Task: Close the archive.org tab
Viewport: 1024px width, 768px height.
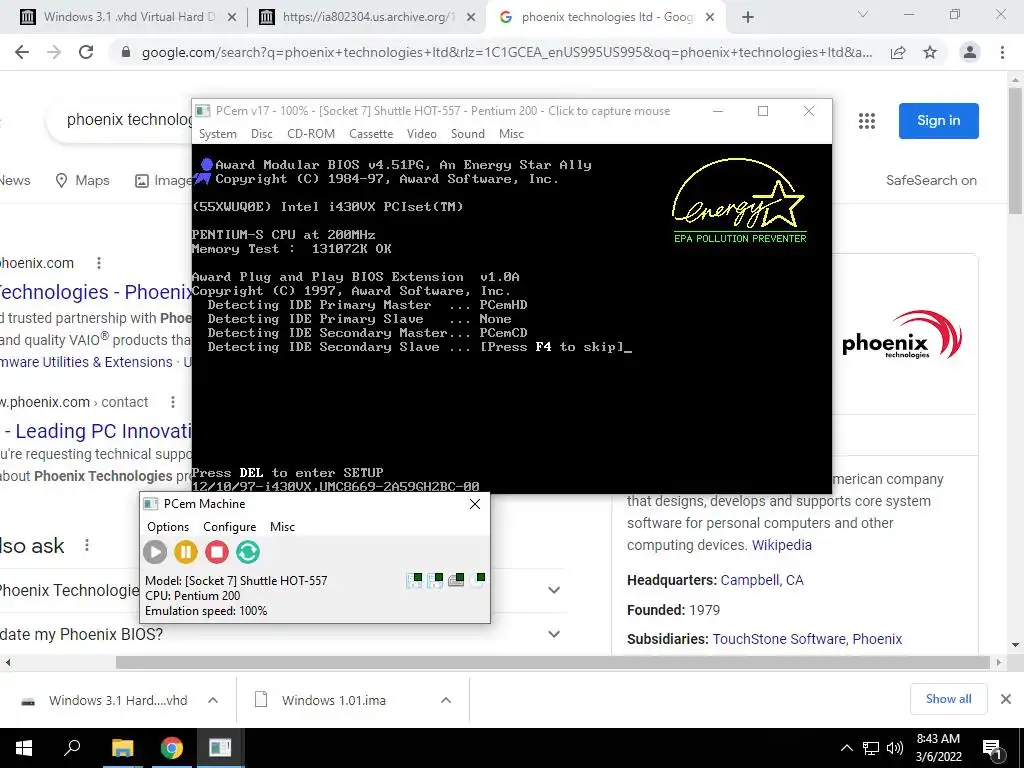Action: 471,18
